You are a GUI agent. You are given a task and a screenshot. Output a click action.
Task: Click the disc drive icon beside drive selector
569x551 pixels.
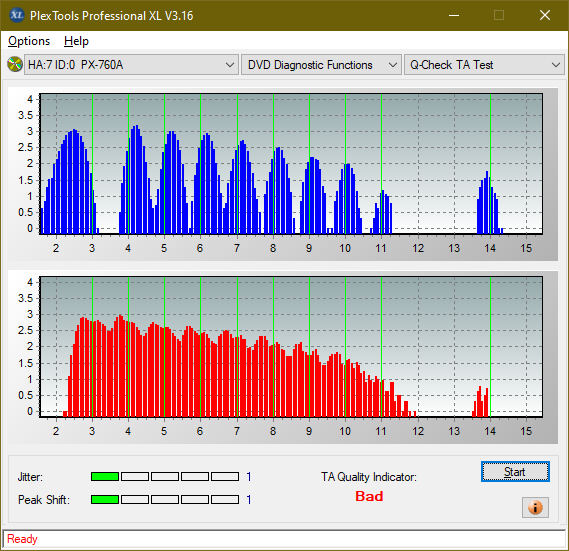(x=15, y=65)
